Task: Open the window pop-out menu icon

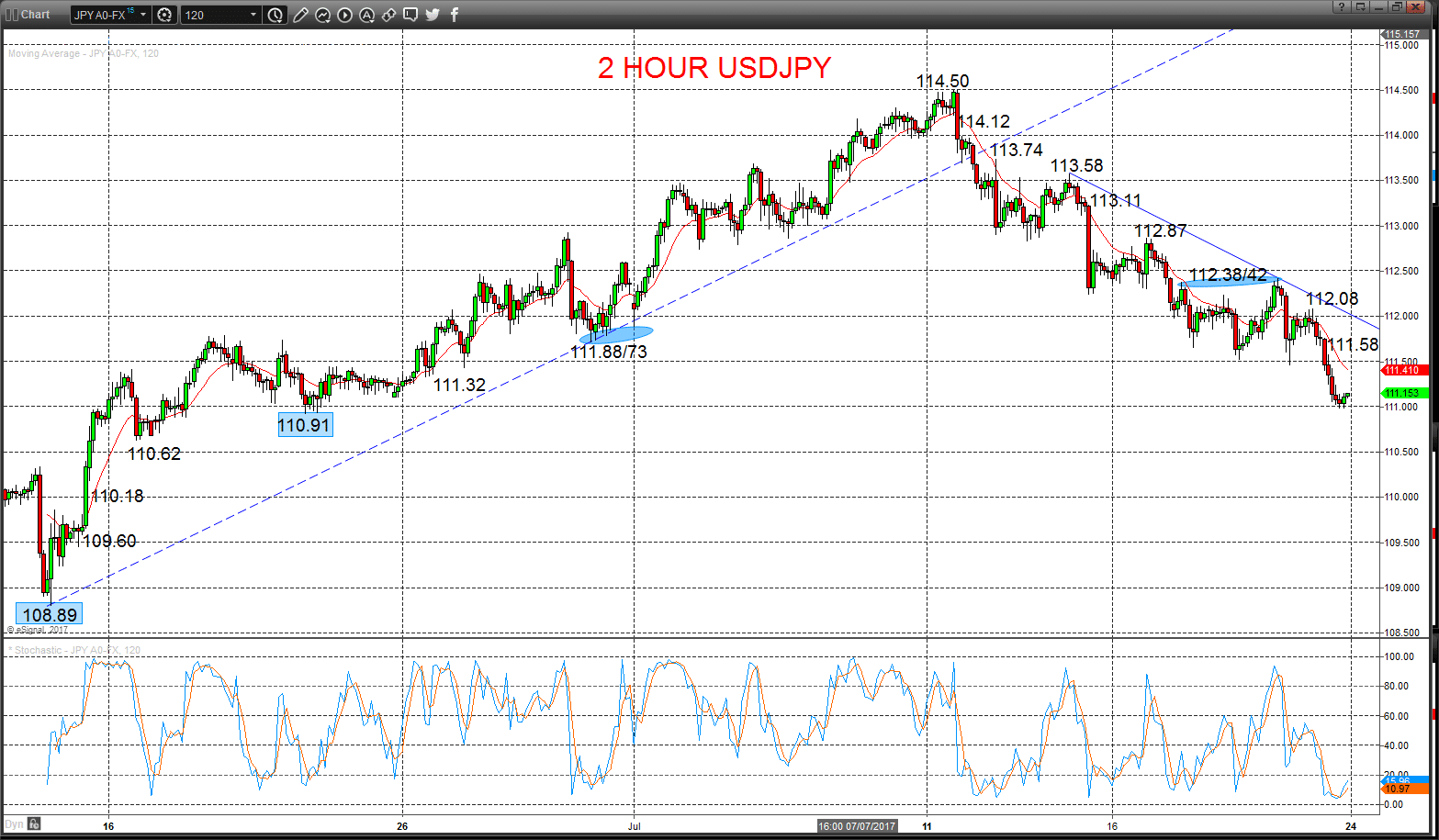Action: [x=1360, y=6]
